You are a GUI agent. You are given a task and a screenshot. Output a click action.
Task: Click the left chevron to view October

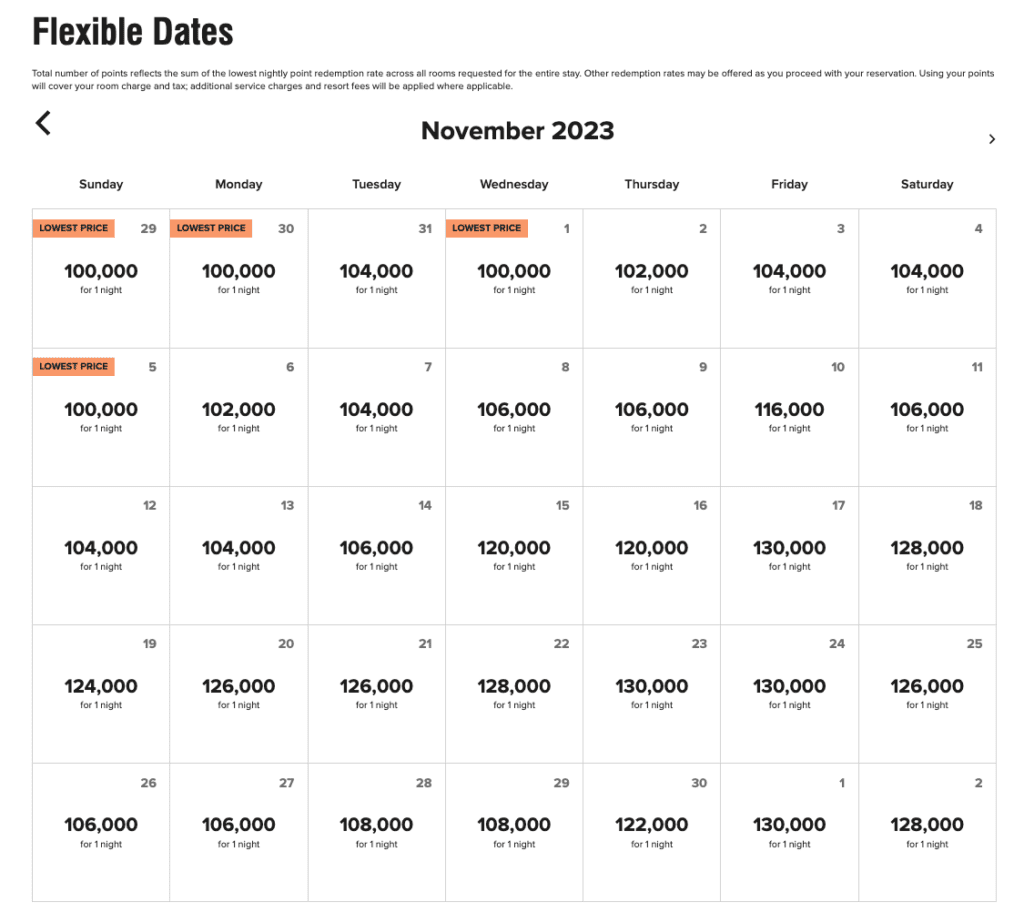(x=43, y=122)
